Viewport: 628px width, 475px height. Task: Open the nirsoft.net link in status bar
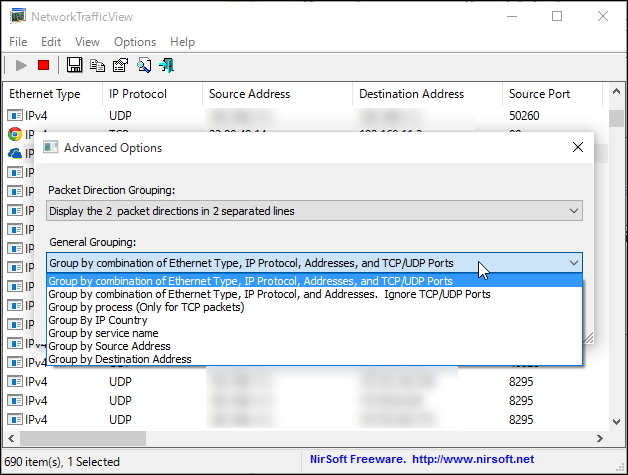point(473,459)
